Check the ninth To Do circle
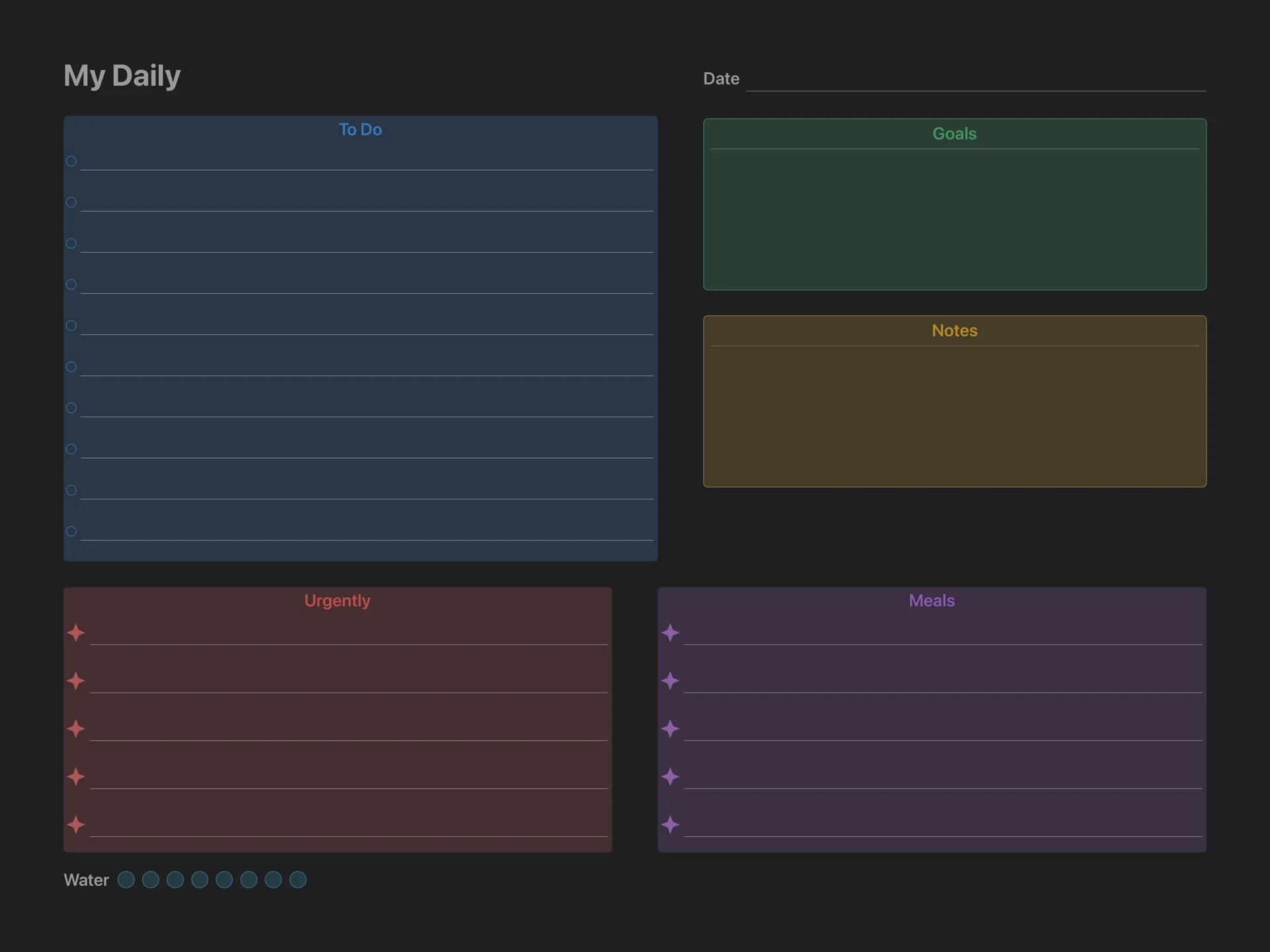1270x952 pixels. [71, 490]
